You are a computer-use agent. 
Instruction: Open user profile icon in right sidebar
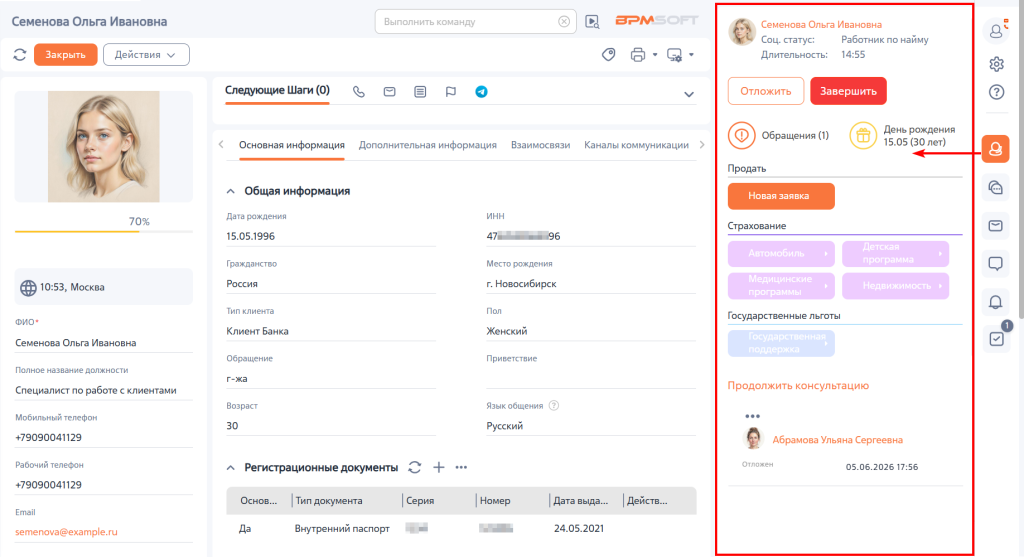(x=997, y=30)
